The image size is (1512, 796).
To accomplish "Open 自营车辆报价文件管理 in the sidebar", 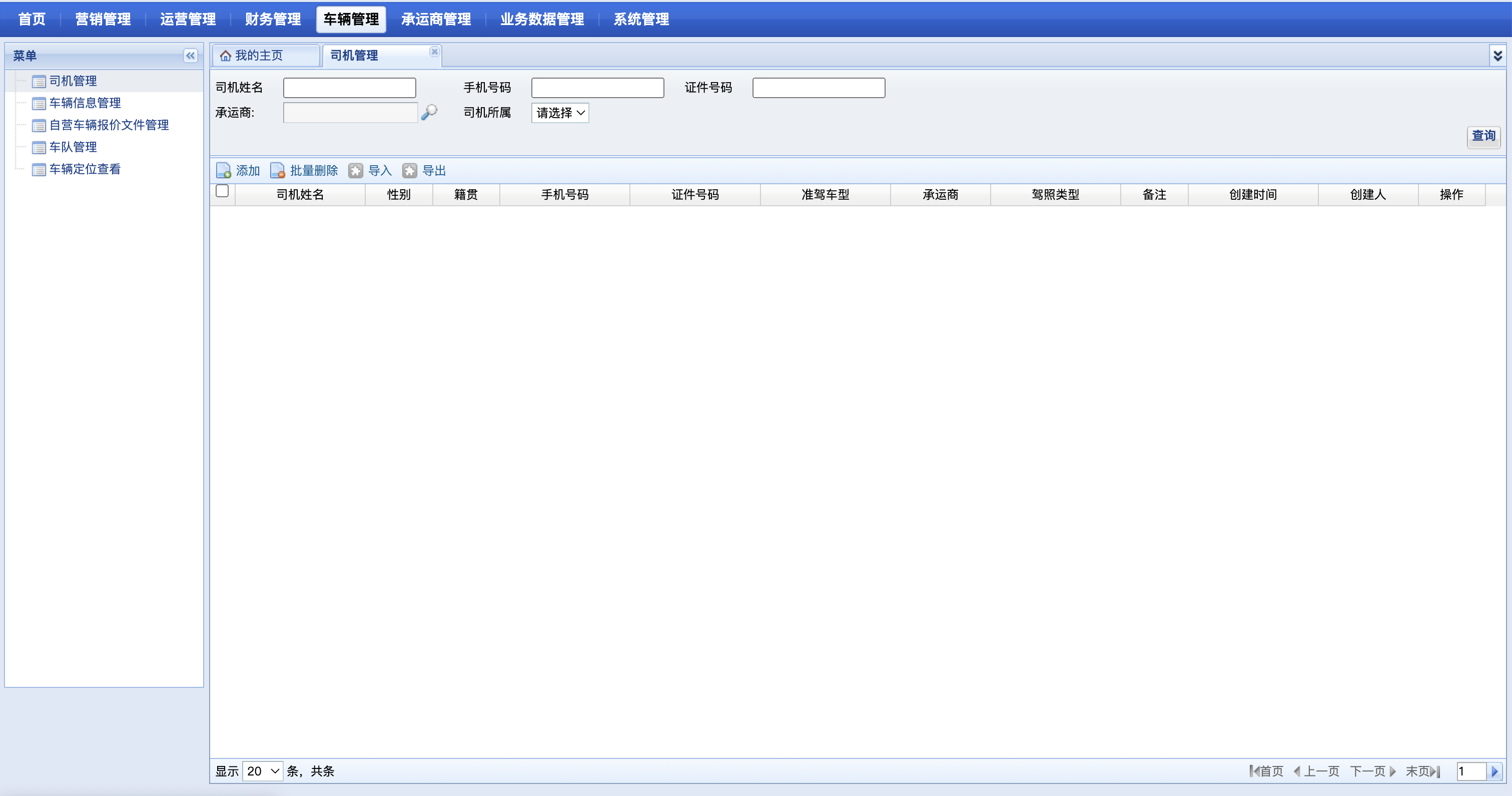I will coord(109,125).
